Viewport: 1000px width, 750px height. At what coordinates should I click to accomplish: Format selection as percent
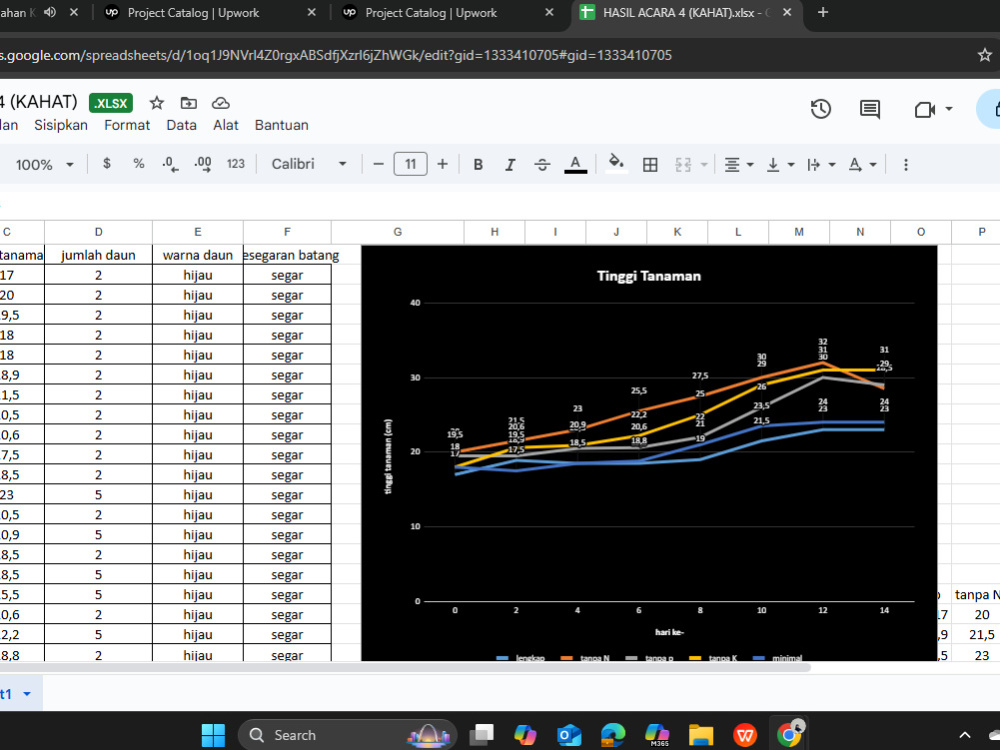(x=138, y=164)
